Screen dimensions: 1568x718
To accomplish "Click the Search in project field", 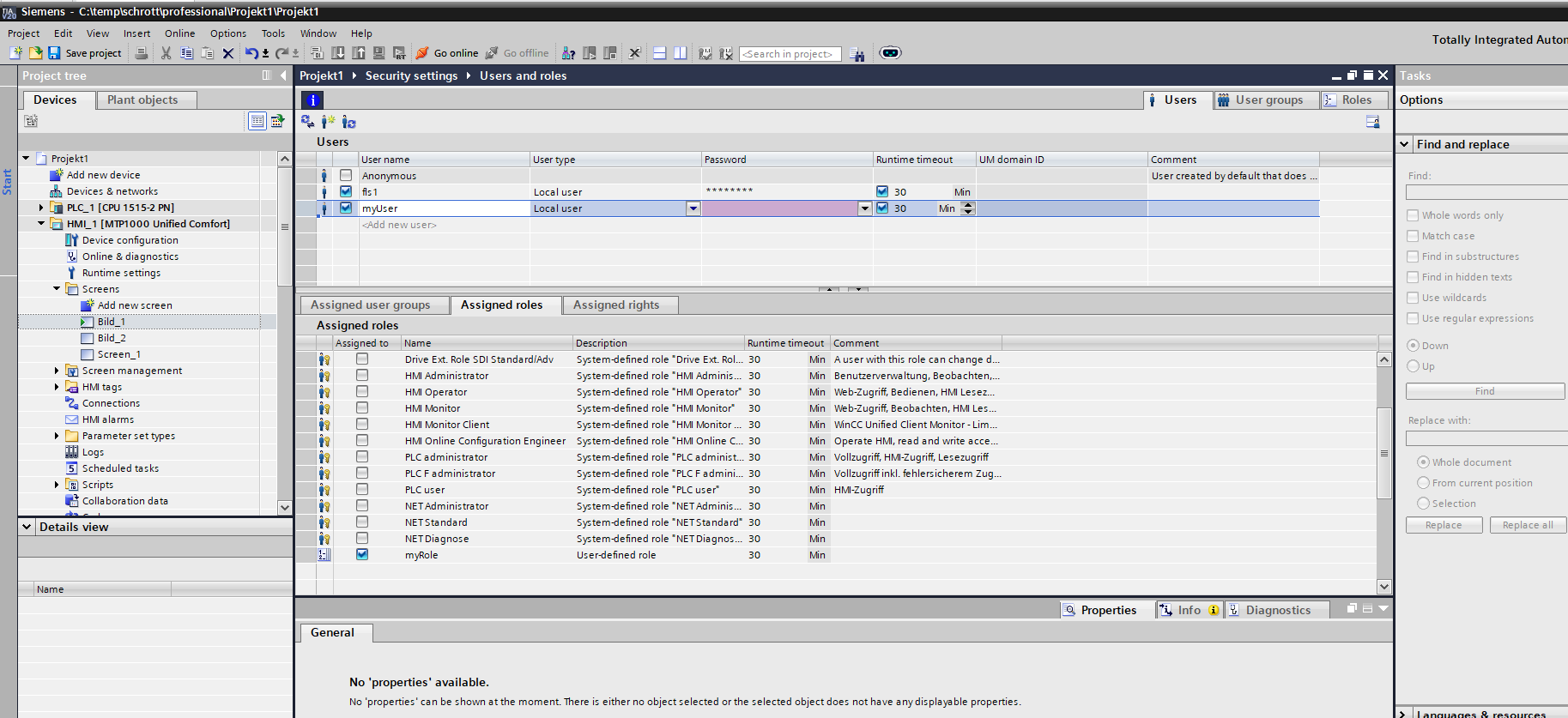I will [789, 54].
